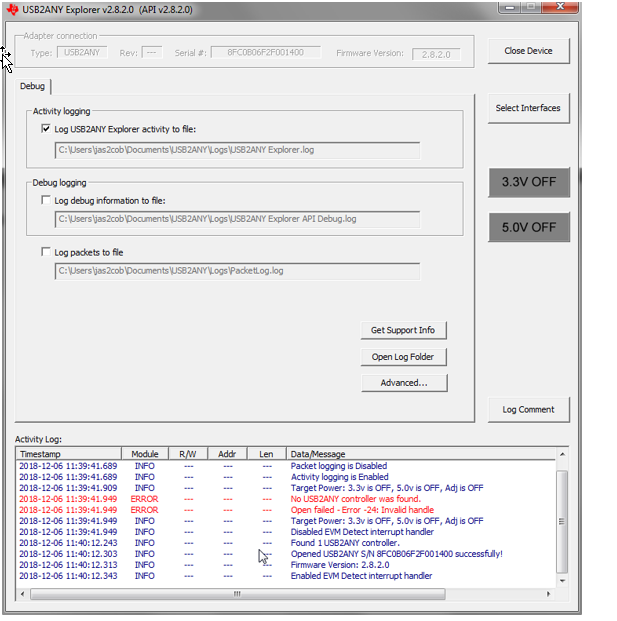Enable Log debug information to file
The height and width of the screenshot is (621, 617).
pyautogui.click(x=46, y=200)
